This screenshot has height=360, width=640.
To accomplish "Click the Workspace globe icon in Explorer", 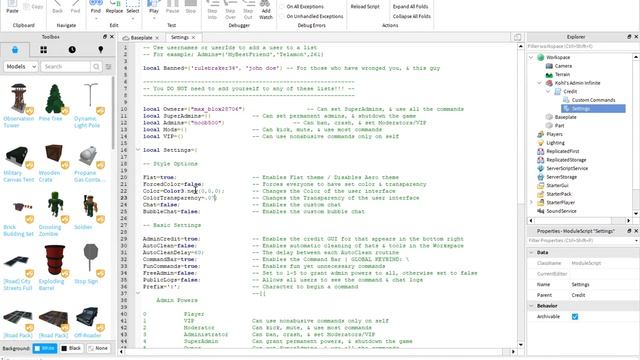I will coord(541,57).
